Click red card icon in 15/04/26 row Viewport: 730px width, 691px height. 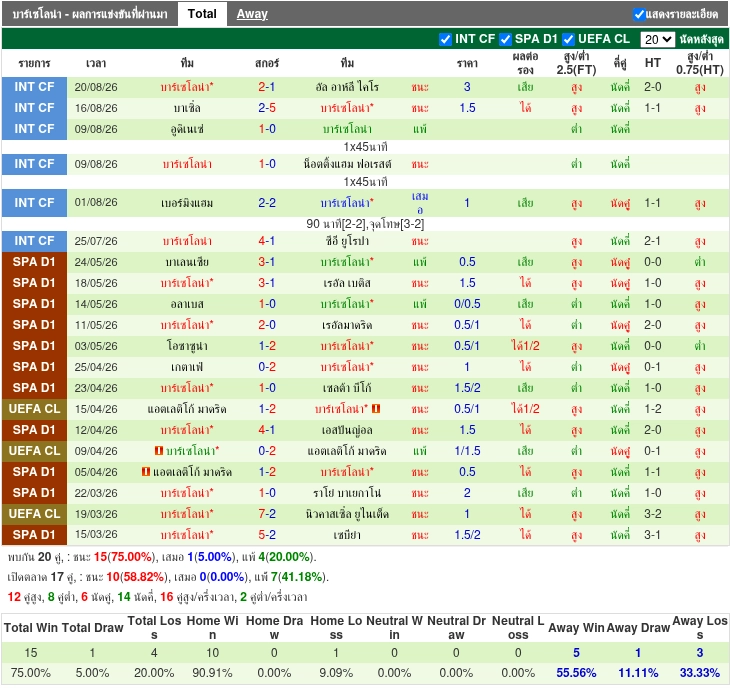coord(376,409)
